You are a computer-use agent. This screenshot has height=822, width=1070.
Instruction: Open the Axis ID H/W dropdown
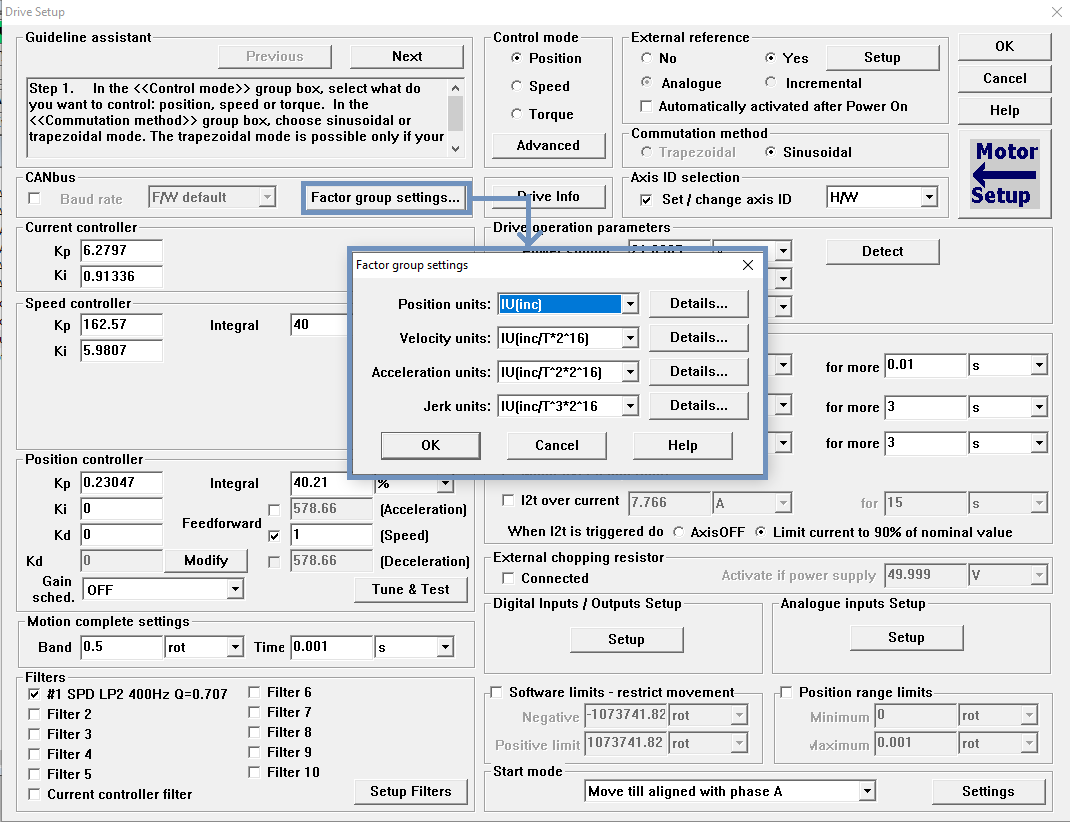tap(928, 197)
